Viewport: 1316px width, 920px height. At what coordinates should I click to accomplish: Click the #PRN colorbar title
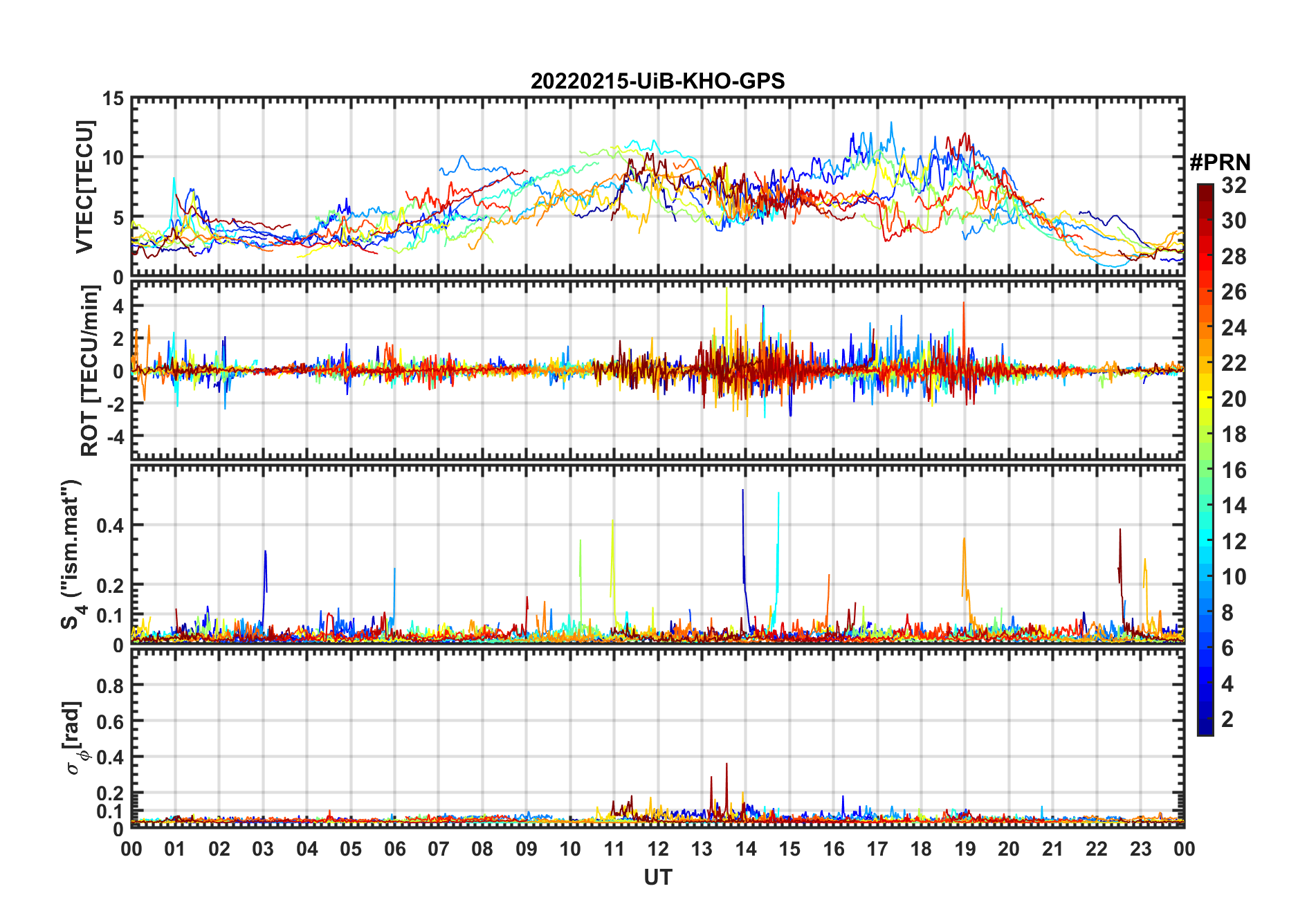point(1220,163)
